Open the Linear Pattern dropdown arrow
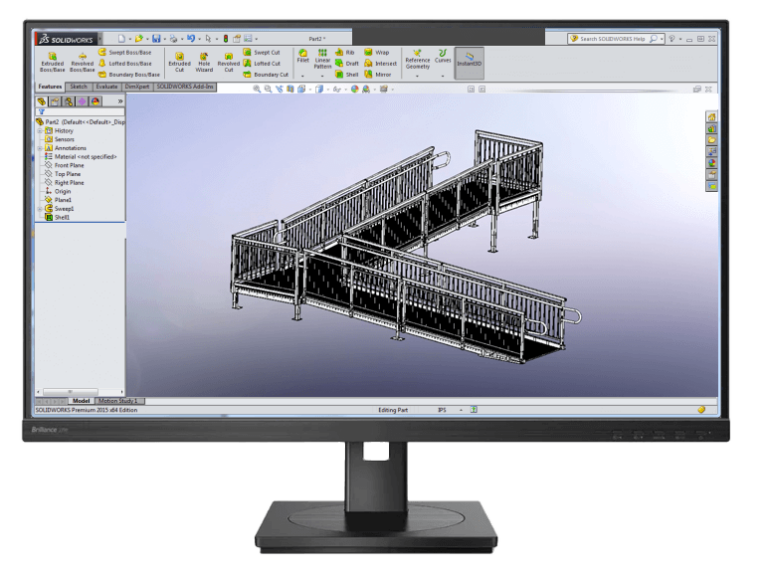This screenshot has height=575, width=768. [x=322, y=76]
